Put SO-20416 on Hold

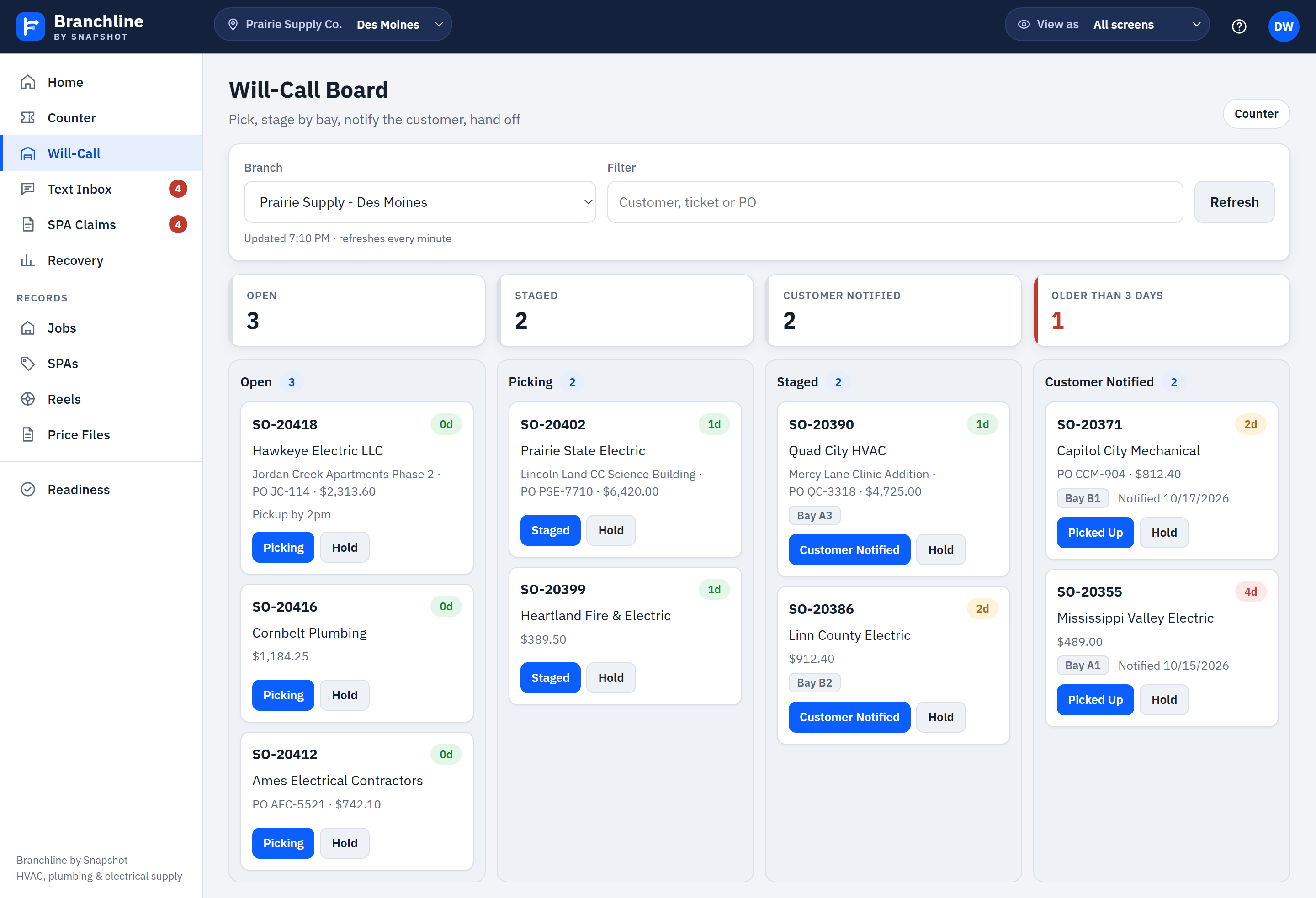344,695
